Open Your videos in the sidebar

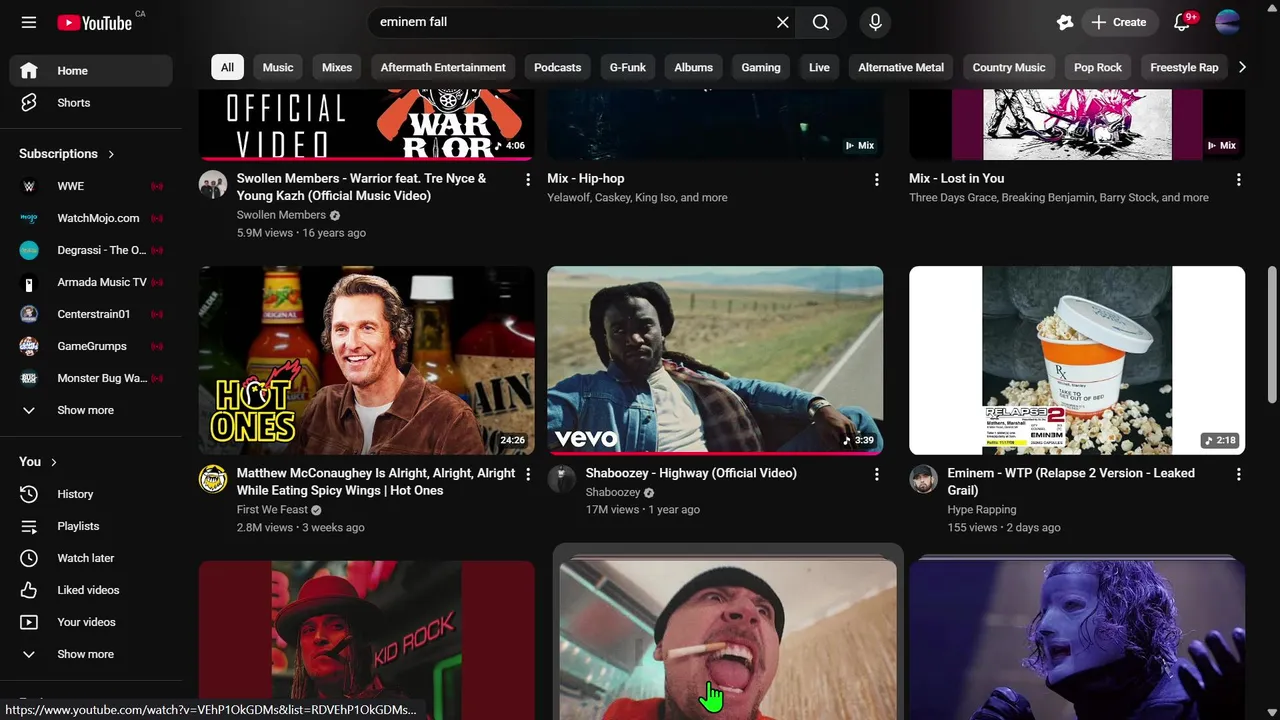tap(91, 622)
